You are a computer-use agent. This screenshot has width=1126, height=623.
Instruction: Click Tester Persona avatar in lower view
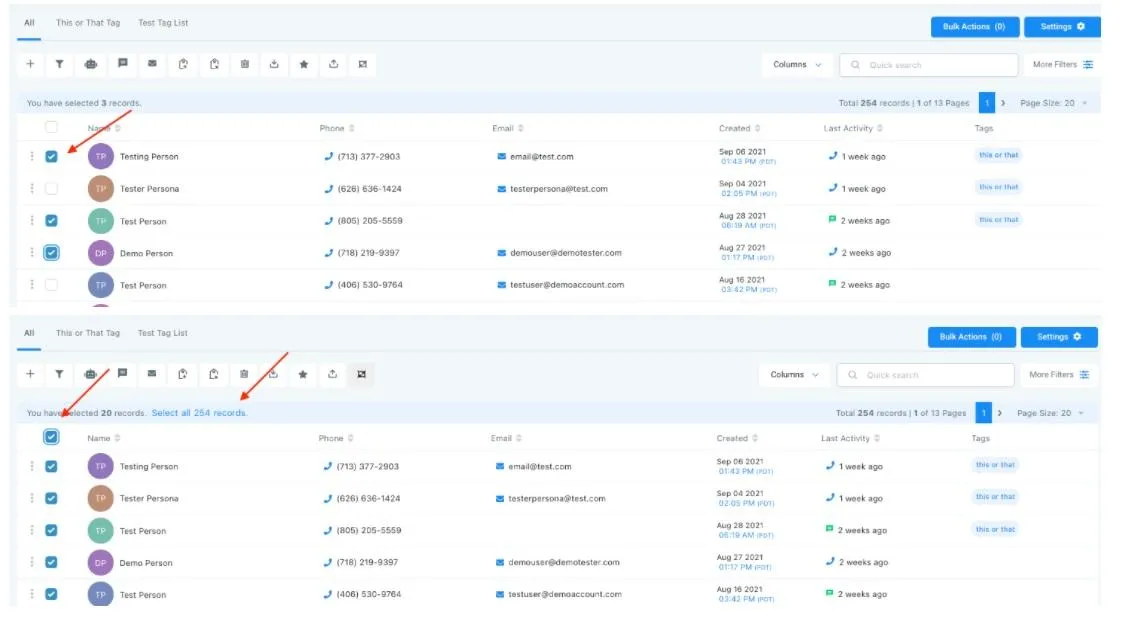pos(101,498)
